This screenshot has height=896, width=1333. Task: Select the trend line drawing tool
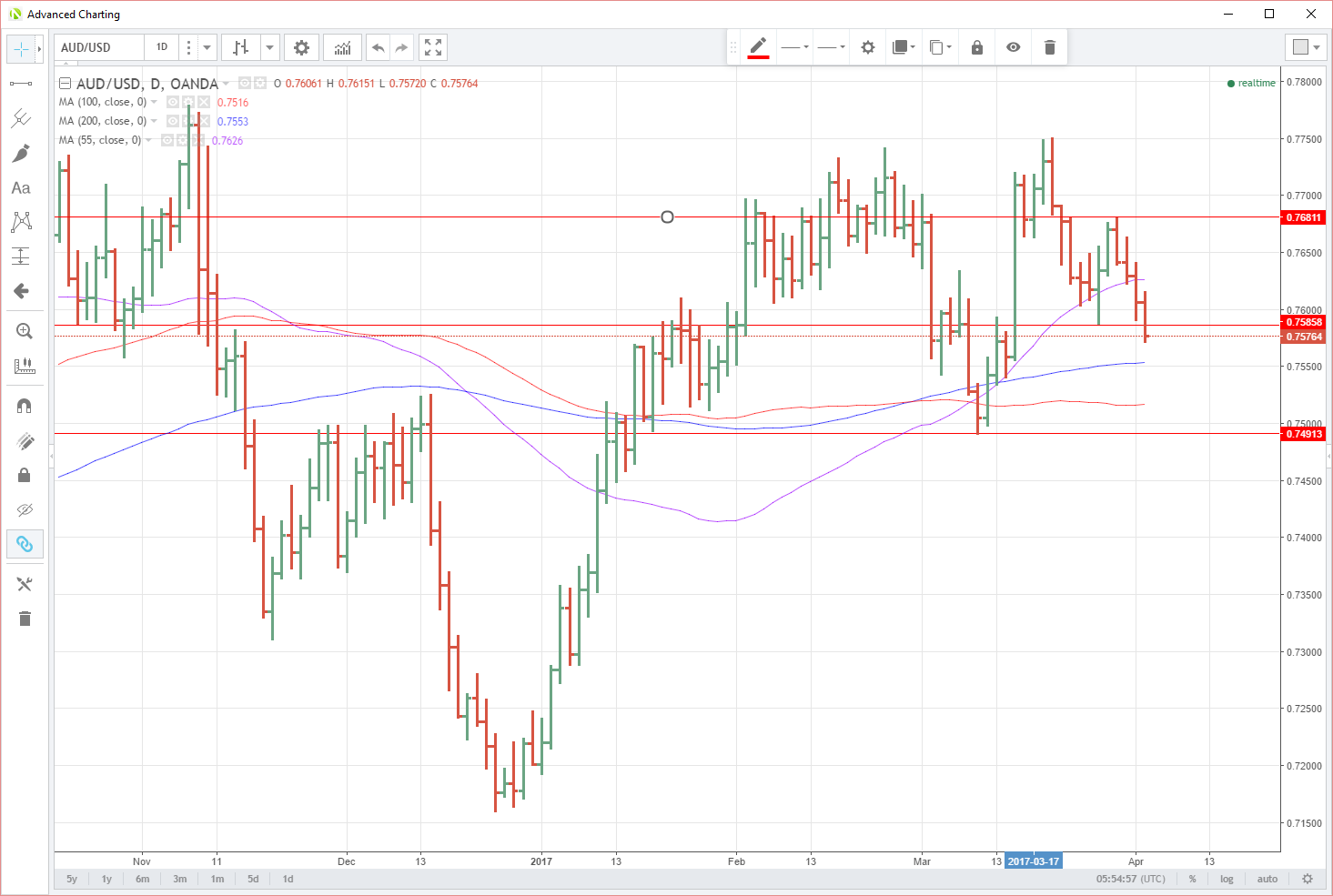pyautogui.click(x=21, y=84)
